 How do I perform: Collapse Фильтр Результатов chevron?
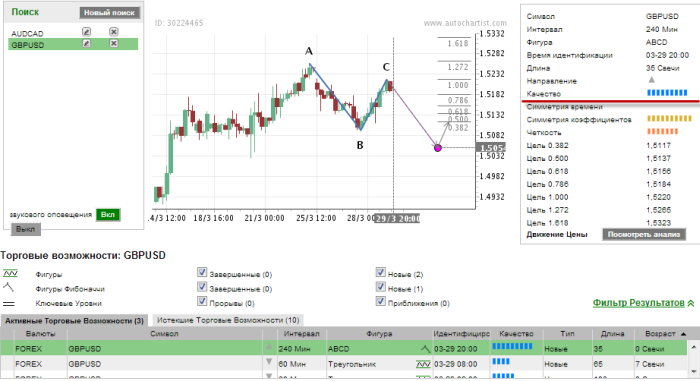tap(691, 303)
